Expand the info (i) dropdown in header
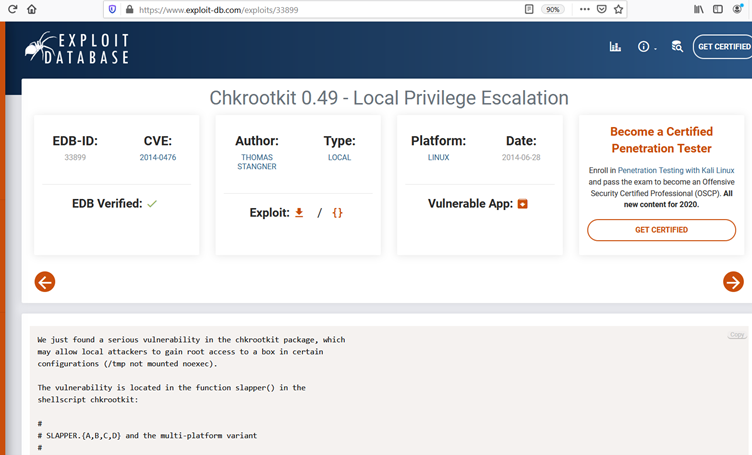The height and width of the screenshot is (455, 752). (x=645, y=47)
